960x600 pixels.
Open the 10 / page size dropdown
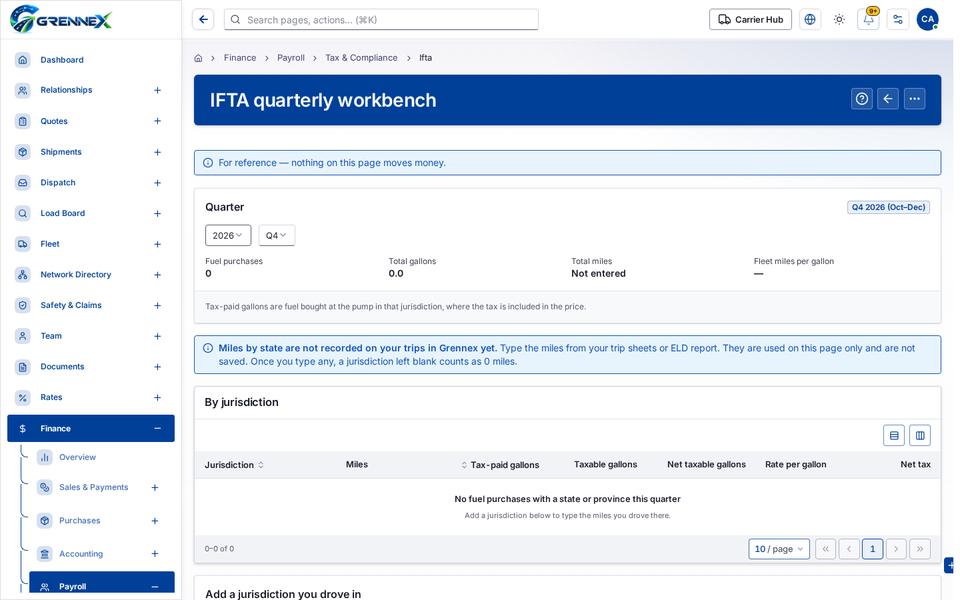coord(779,549)
